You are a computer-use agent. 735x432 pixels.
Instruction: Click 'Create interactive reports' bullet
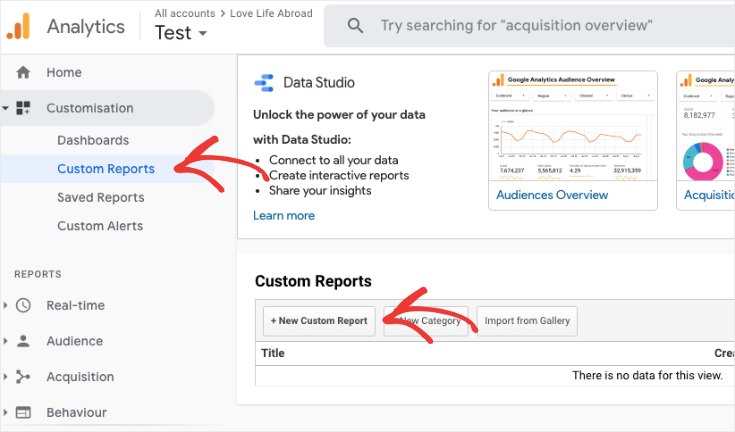point(339,175)
